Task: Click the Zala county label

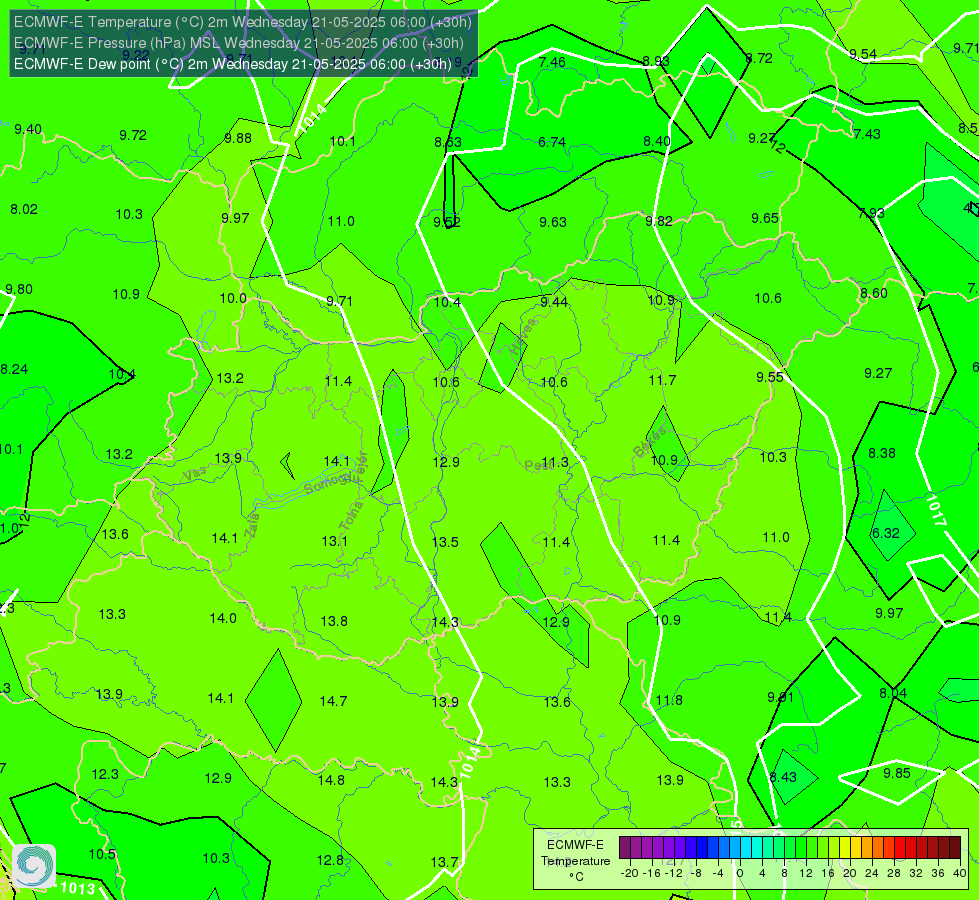Action: point(252,525)
